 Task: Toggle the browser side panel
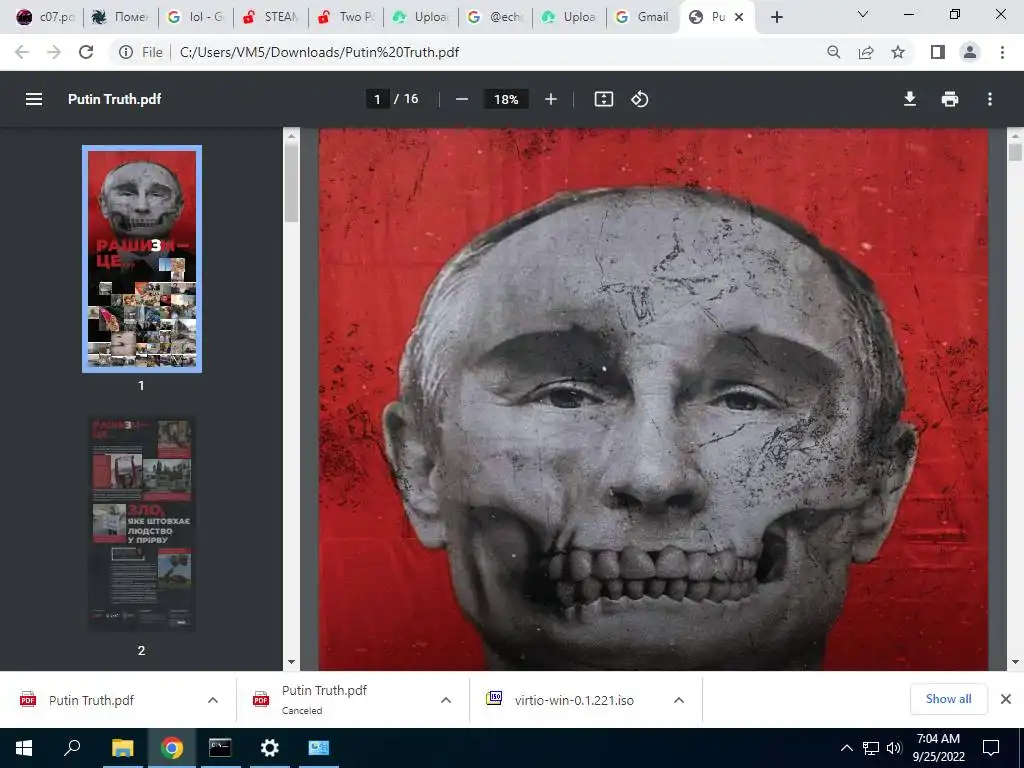click(938, 52)
